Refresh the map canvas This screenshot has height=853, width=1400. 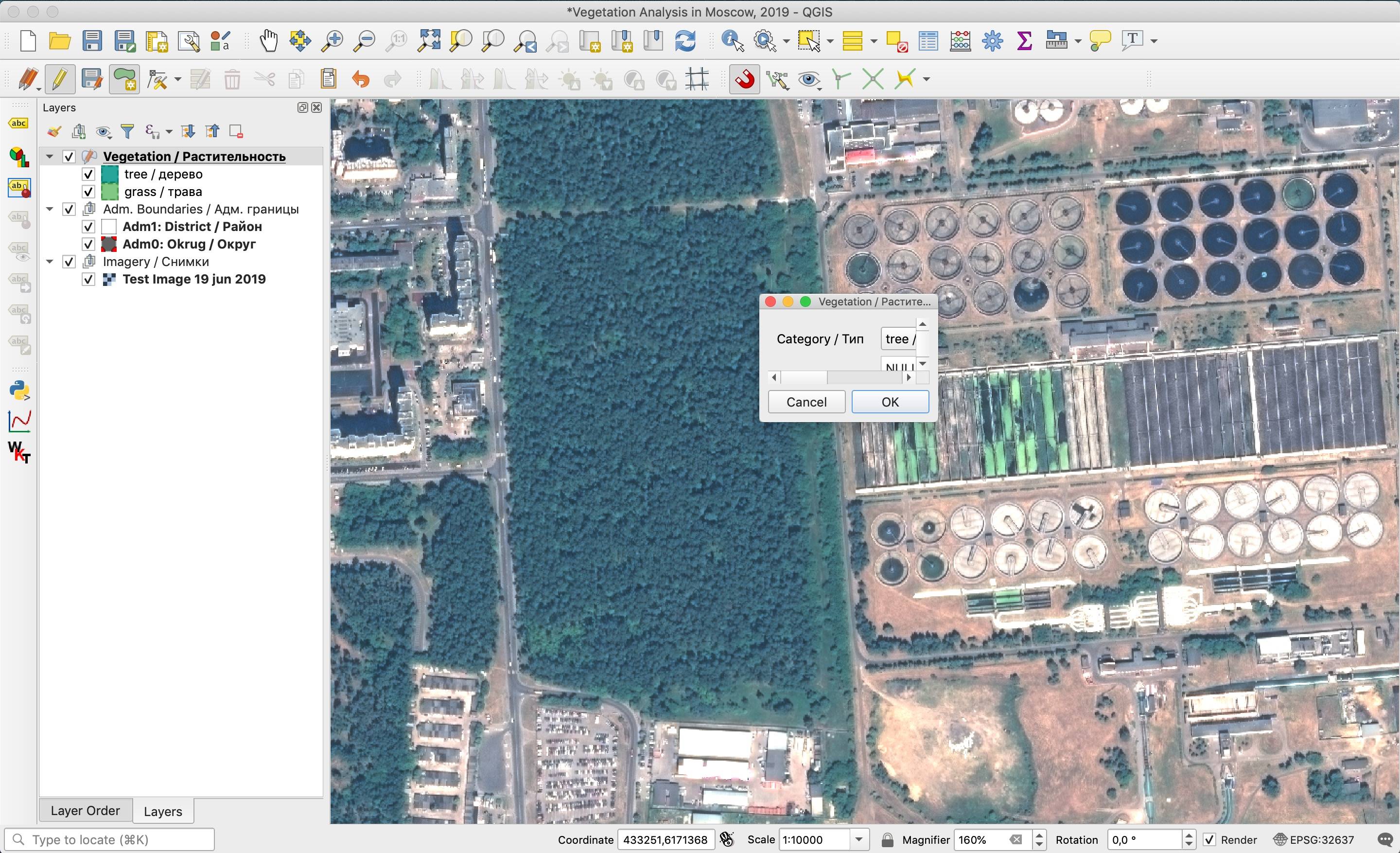click(685, 41)
